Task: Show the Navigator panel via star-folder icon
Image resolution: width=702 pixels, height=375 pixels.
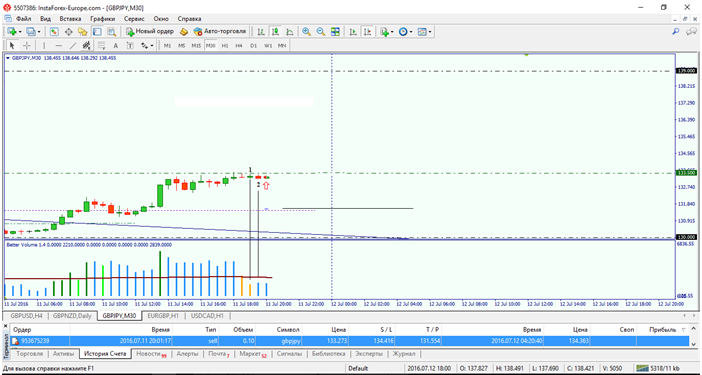Action: [82, 32]
